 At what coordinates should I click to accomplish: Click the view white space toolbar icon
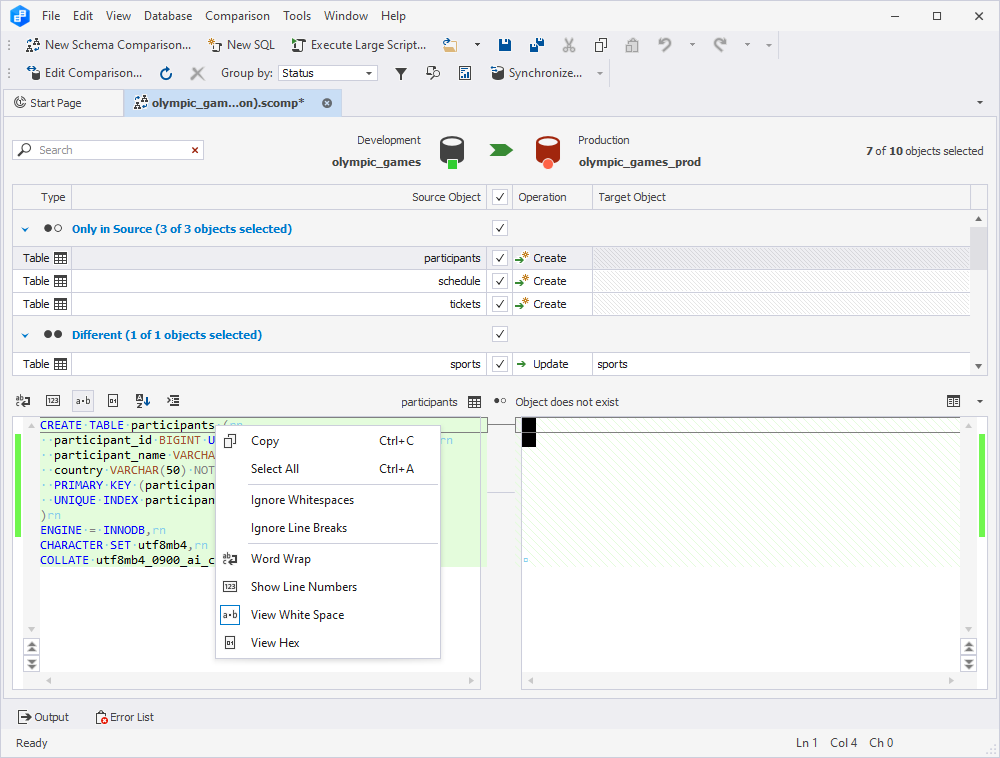[x=83, y=400]
